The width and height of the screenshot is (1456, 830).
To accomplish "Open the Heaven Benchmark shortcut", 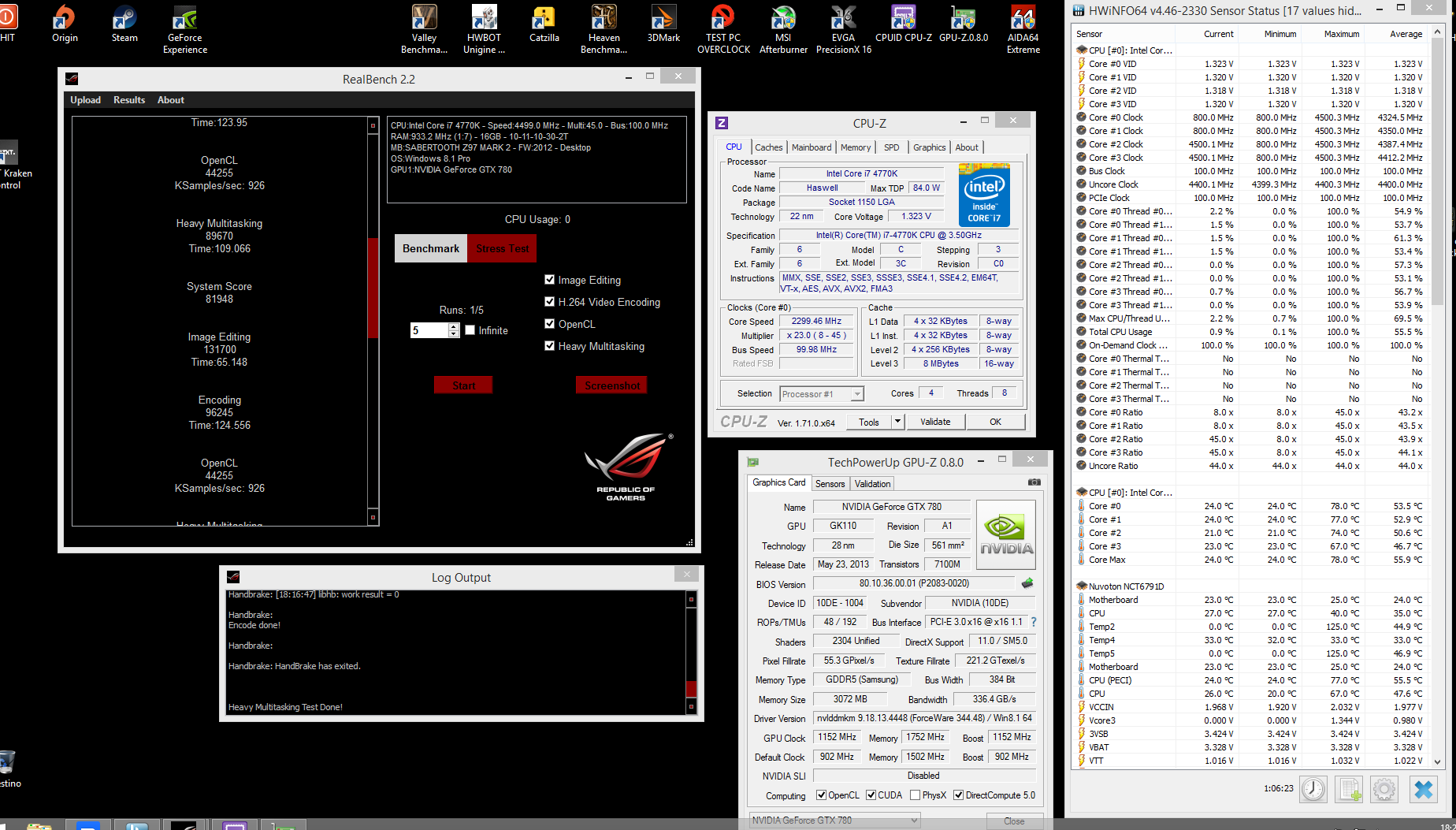I will pyautogui.click(x=604, y=30).
